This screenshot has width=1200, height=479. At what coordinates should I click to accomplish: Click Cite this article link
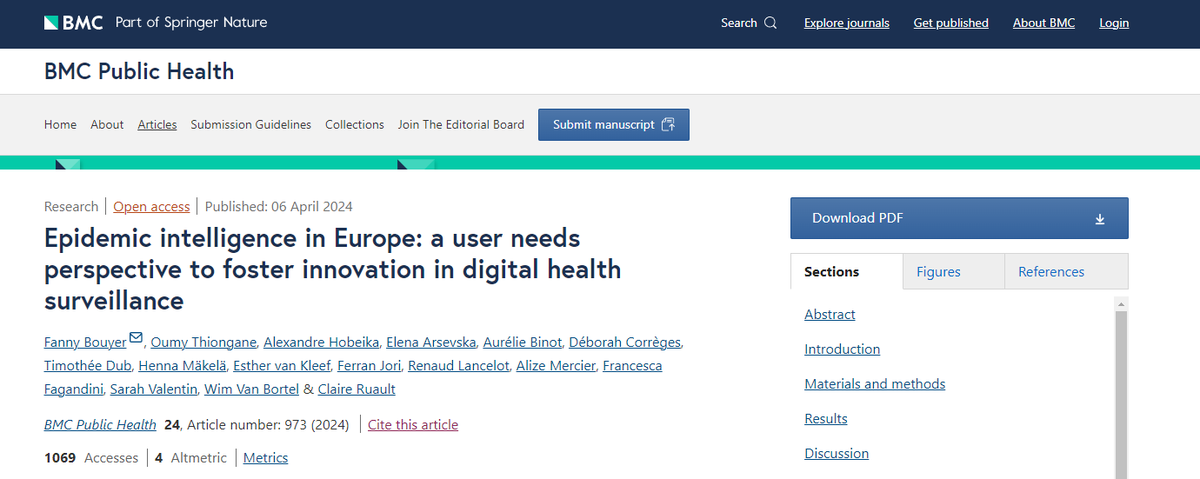point(413,424)
